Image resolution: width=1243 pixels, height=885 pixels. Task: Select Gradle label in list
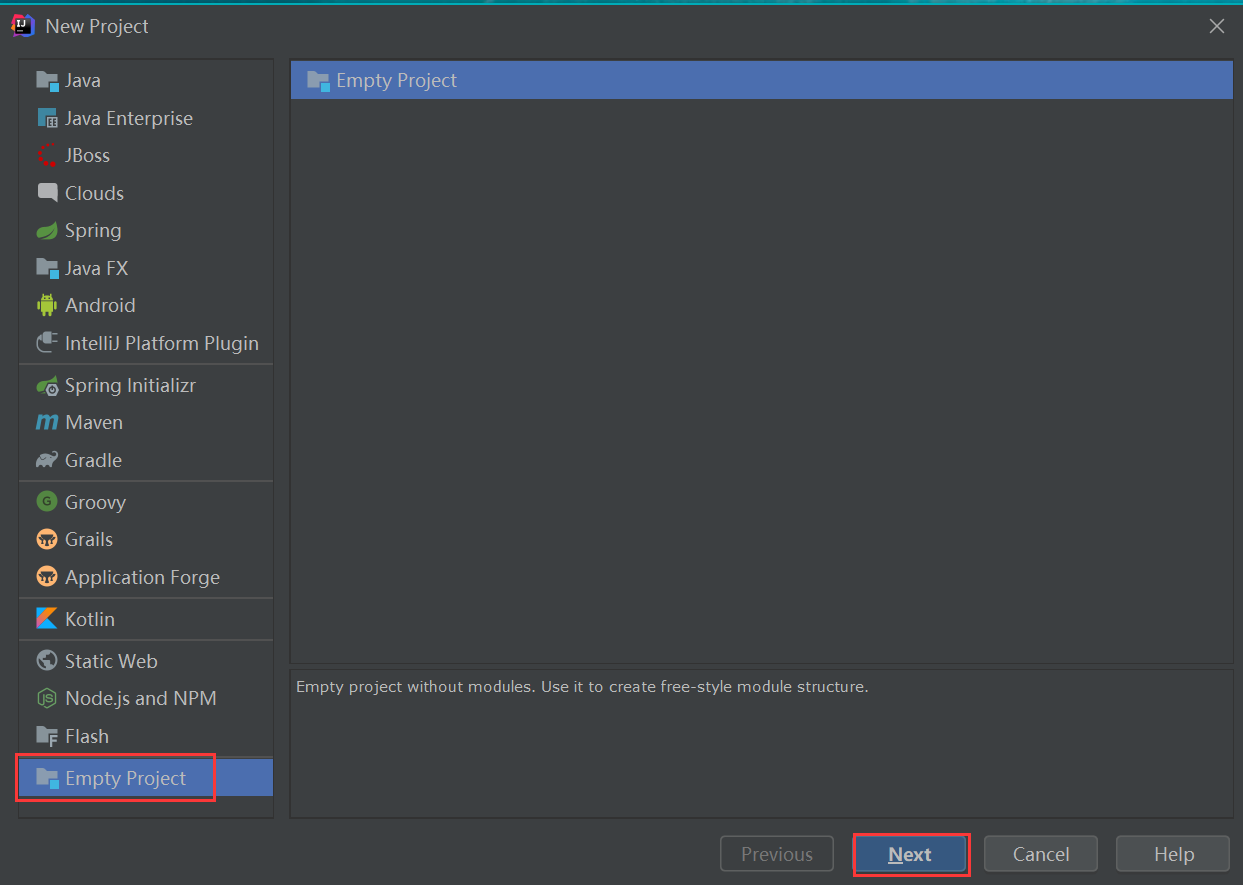point(94,460)
